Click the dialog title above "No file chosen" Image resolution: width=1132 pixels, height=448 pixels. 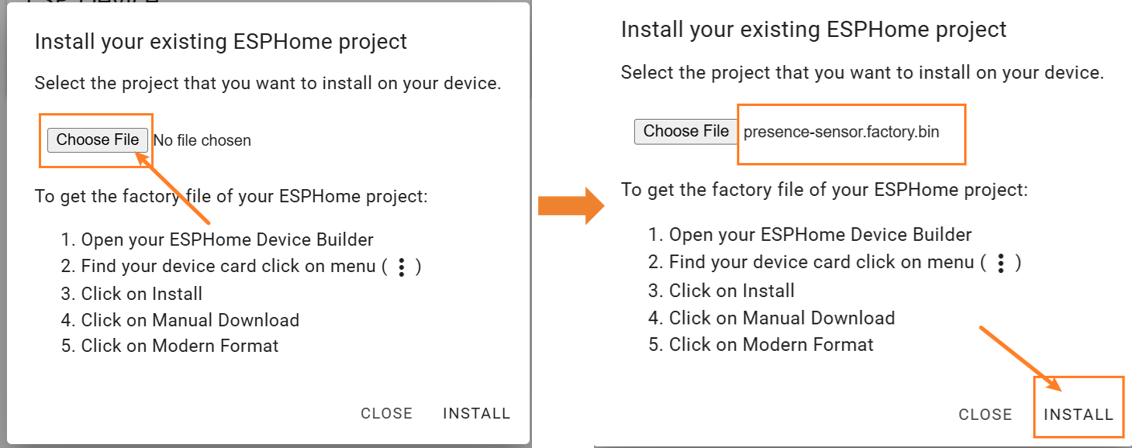click(221, 42)
